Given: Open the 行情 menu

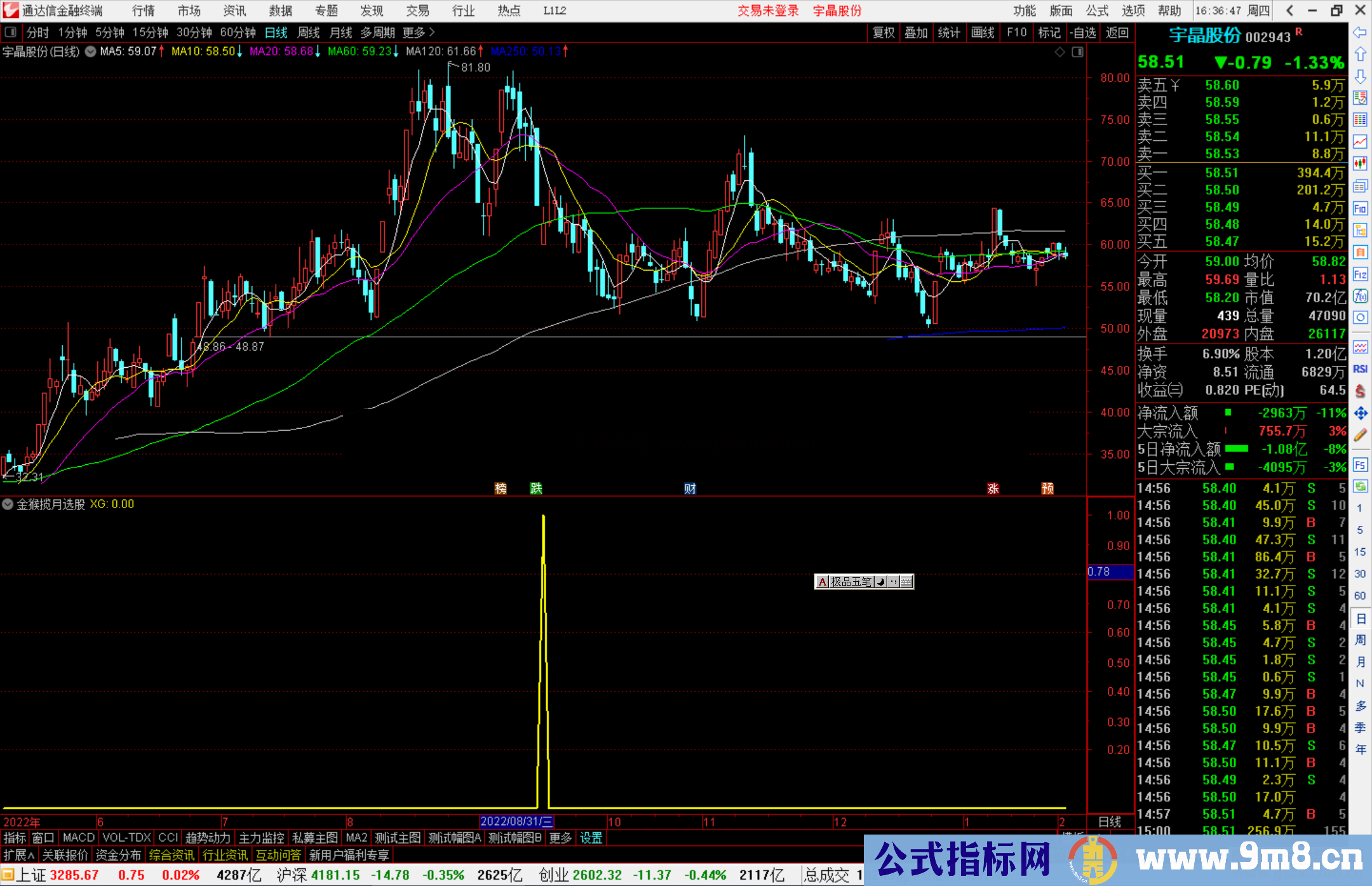Looking at the screenshot, I should coord(144,11).
